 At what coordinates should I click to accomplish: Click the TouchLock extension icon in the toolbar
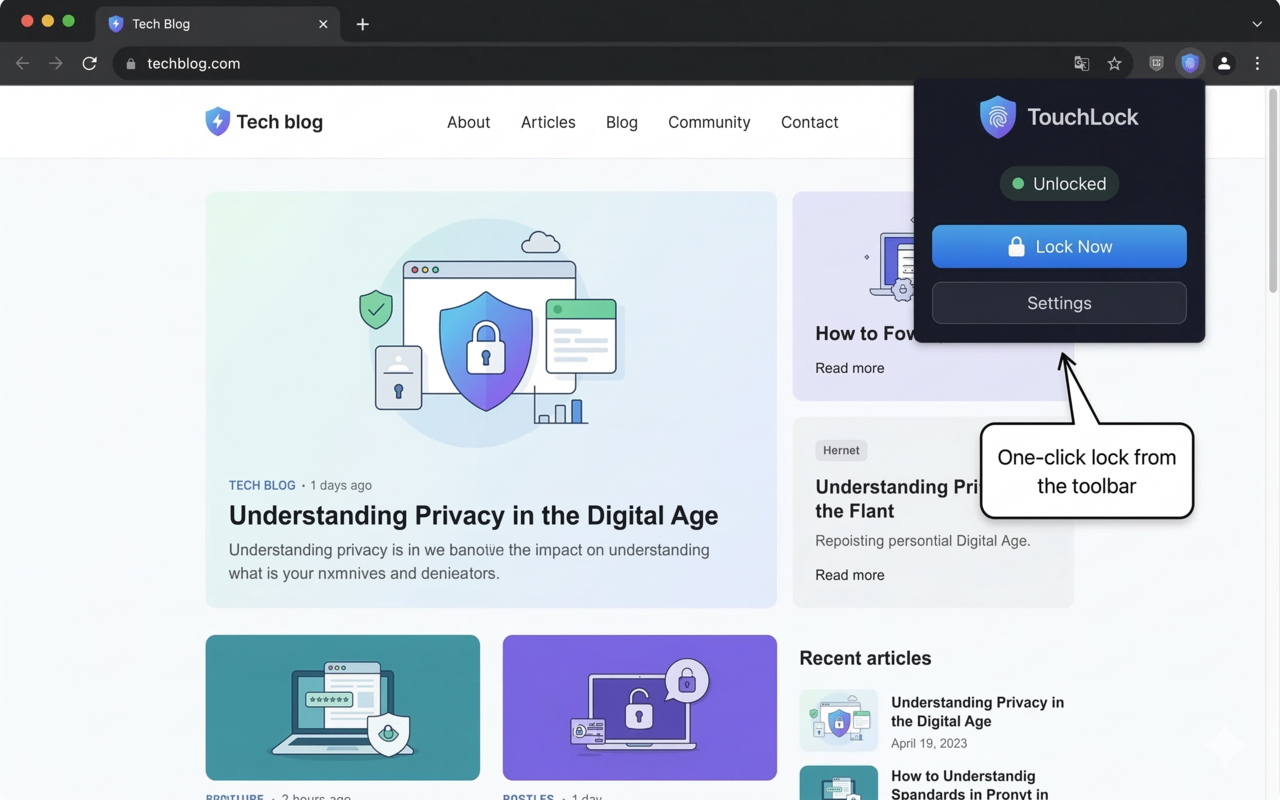pos(1190,63)
